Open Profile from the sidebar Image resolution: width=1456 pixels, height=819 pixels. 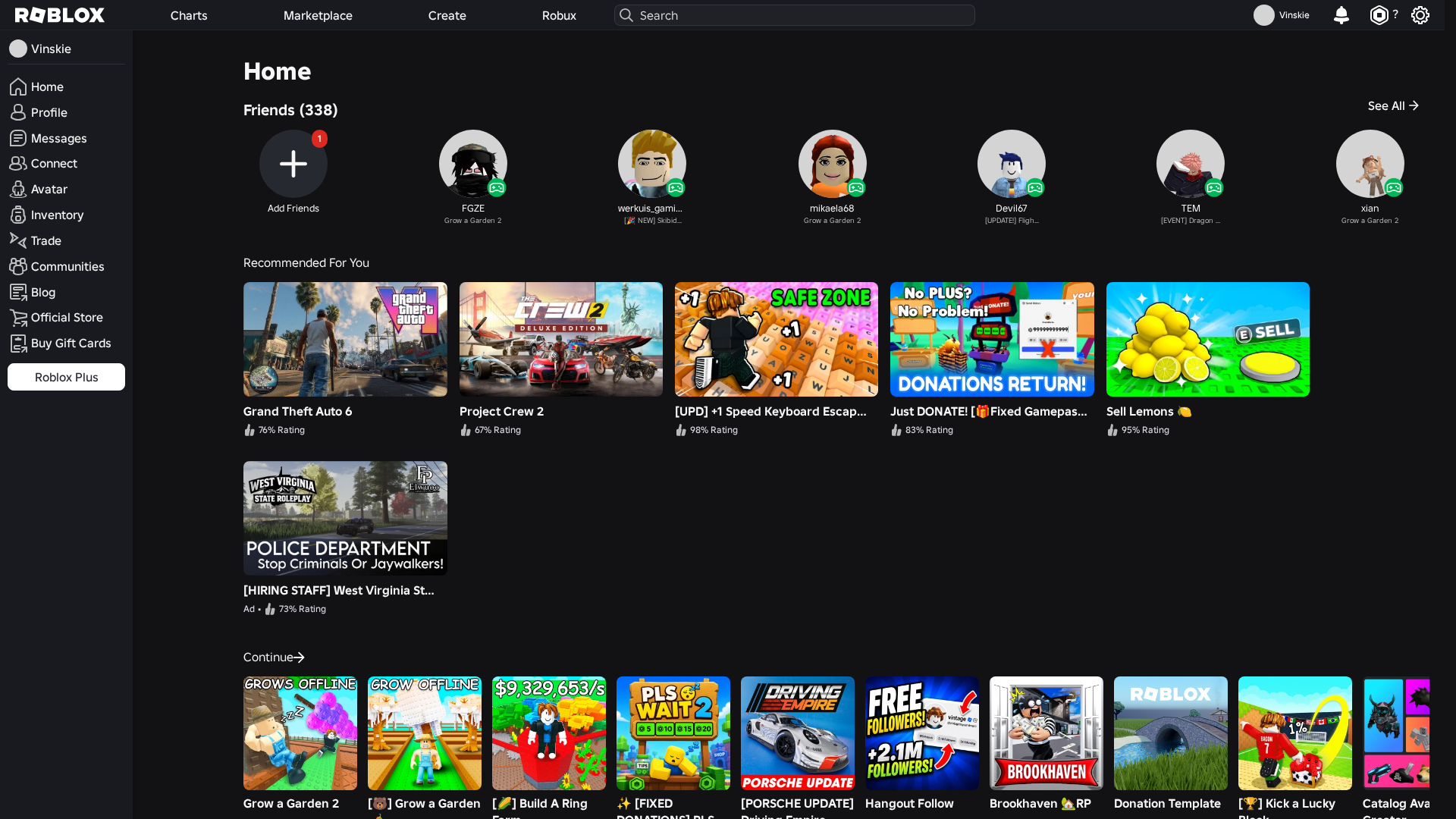[x=39, y=112]
